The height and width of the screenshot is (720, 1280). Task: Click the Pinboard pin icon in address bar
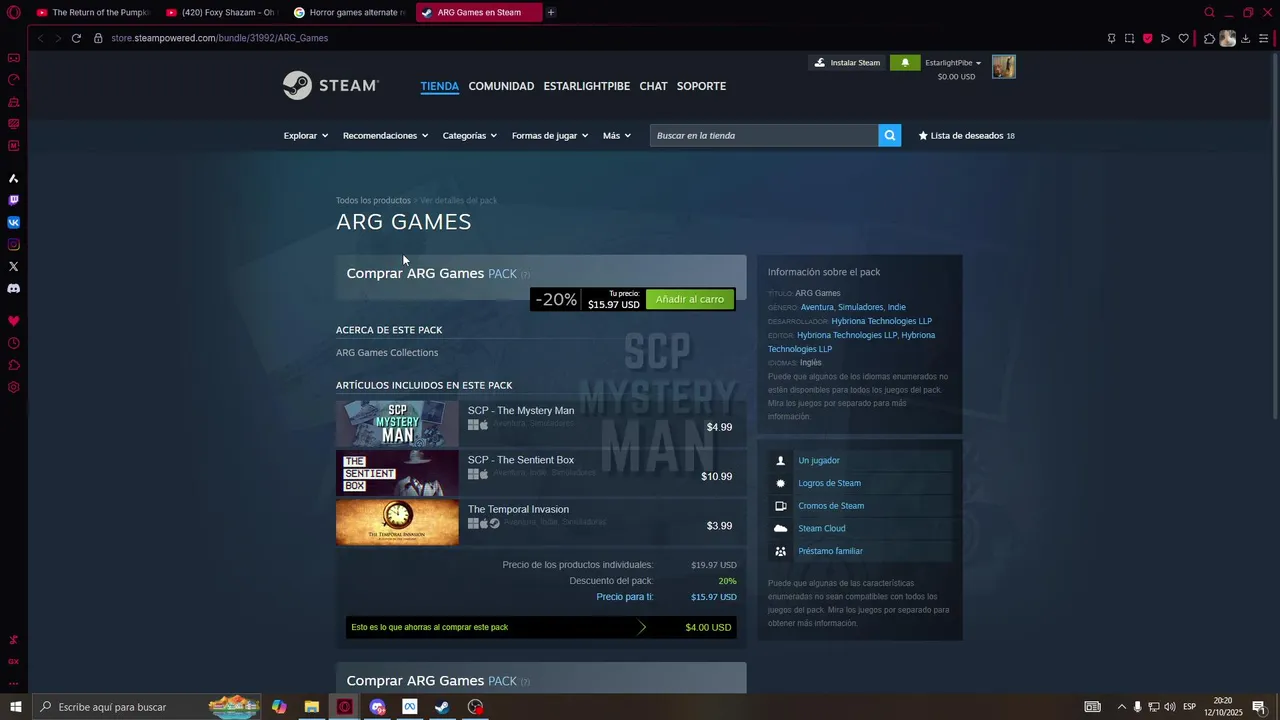1111,38
